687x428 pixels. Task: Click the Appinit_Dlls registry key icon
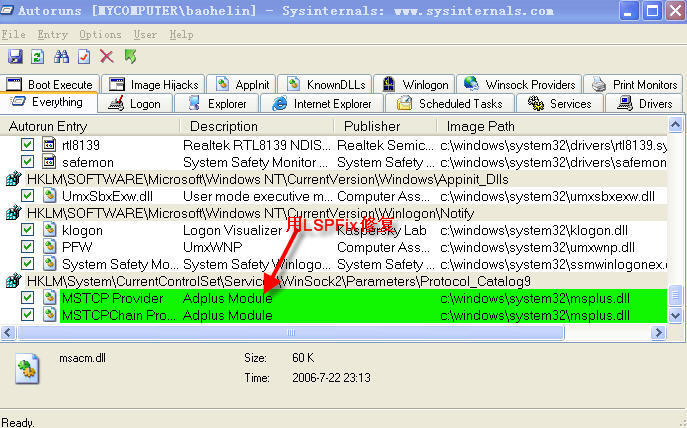click(14, 179)
